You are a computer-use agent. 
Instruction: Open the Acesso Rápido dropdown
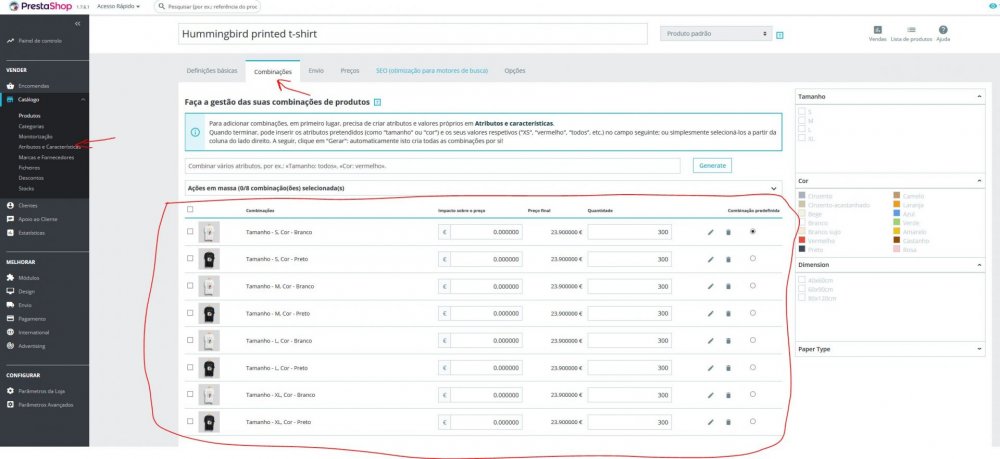[x=118, y=6]
